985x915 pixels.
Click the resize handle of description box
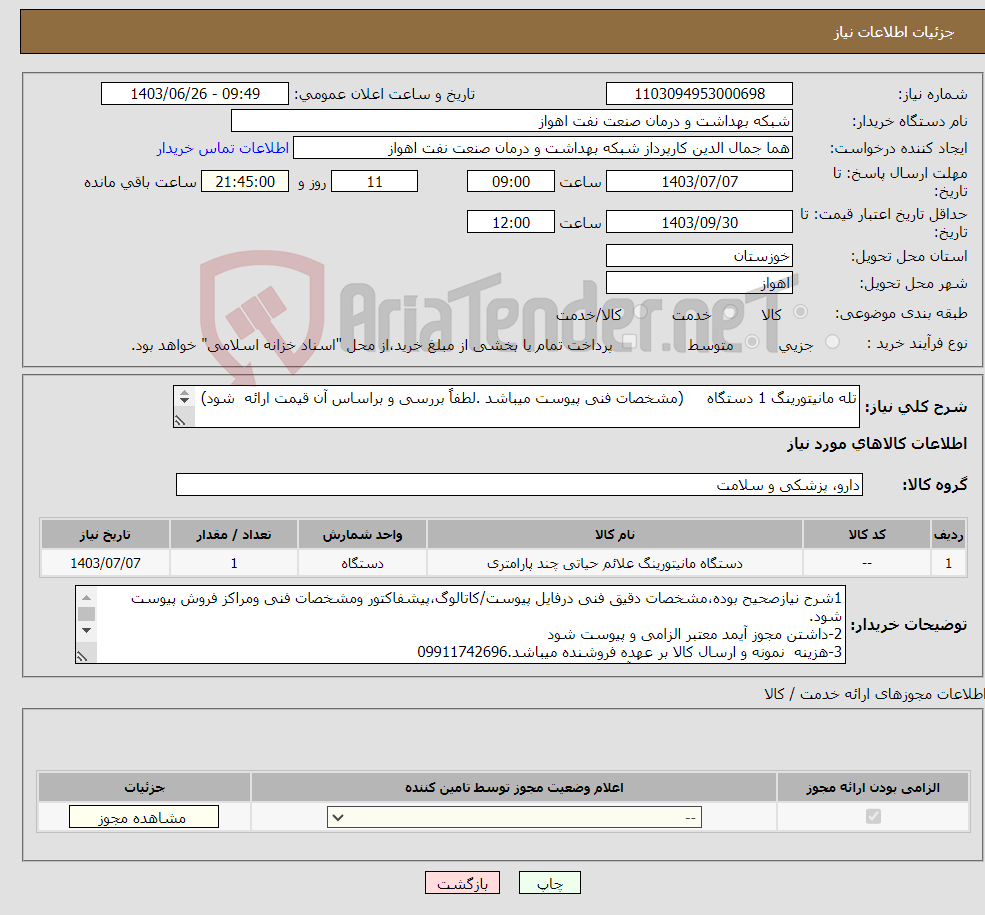click(x=180, y=421)
